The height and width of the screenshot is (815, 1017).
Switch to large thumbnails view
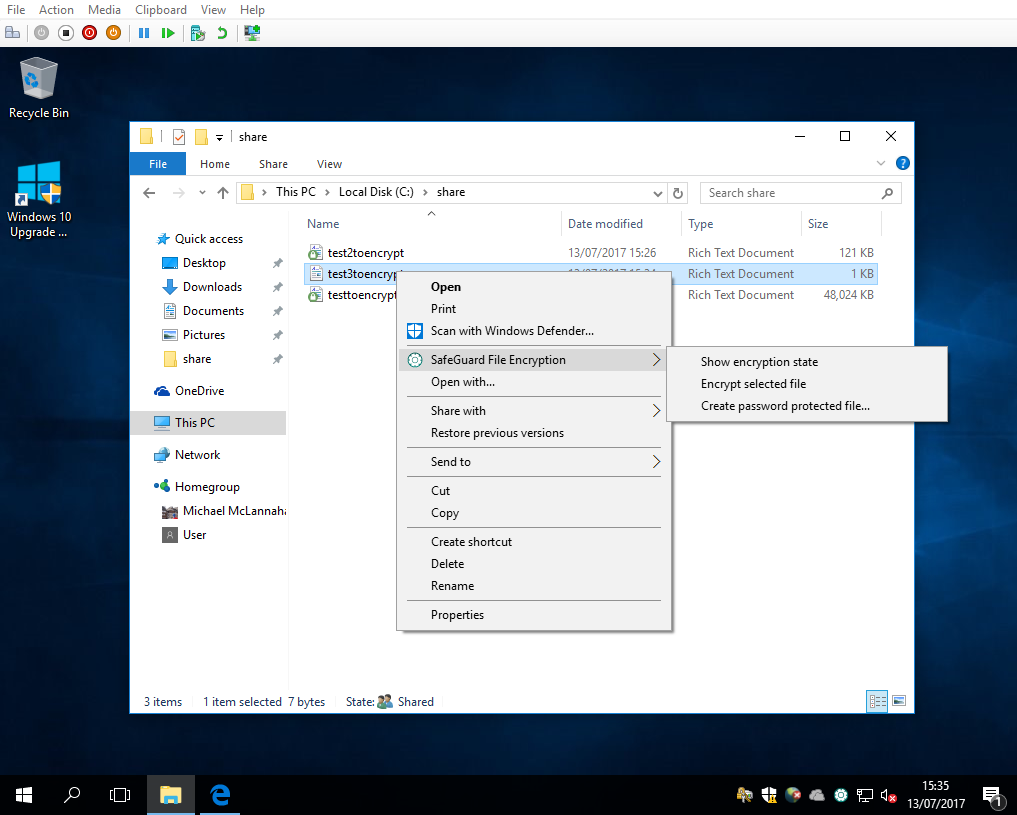(898, 701)
